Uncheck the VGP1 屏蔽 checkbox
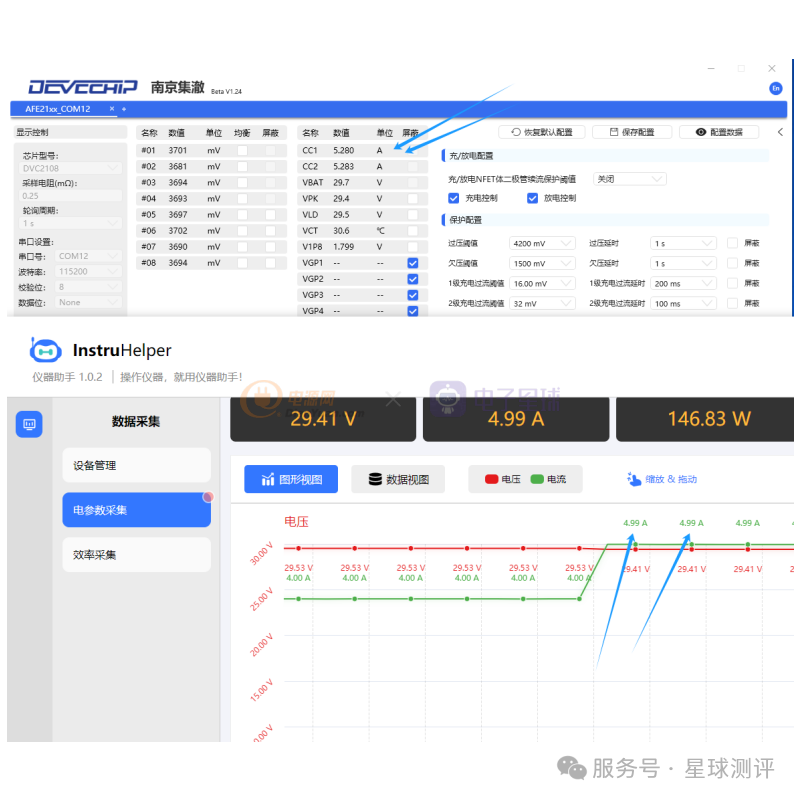Viewport: 800px width, 800px height. [x=412, y=263]
